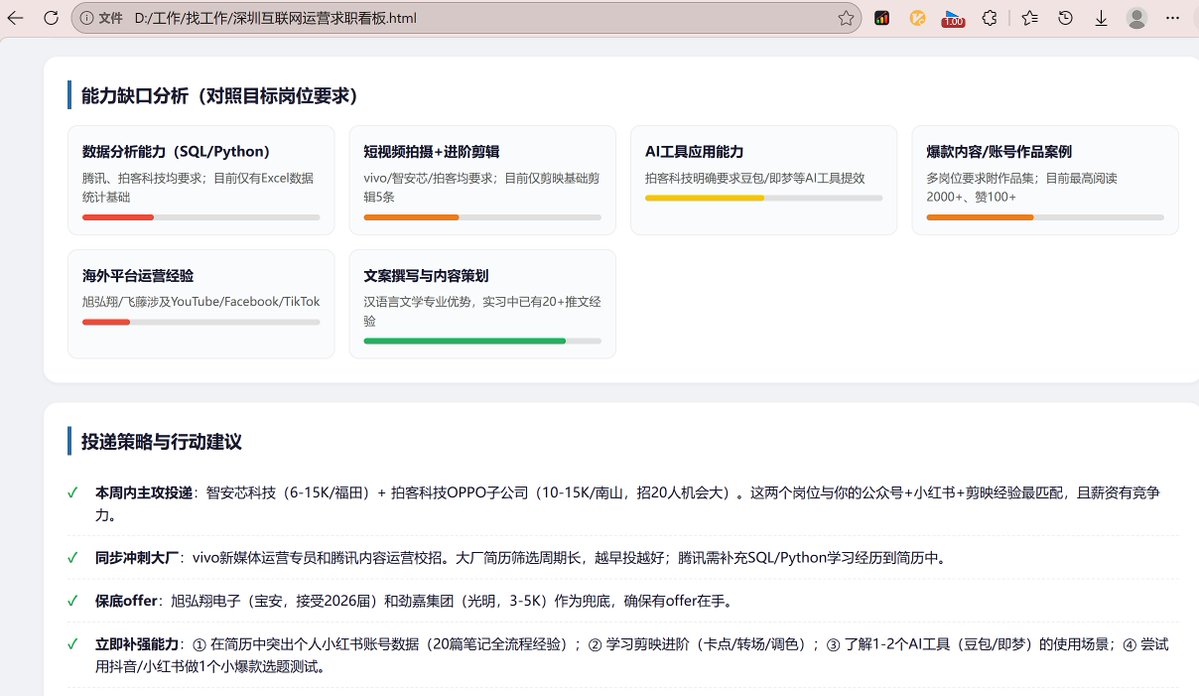Select the 海外平台运营经验 card title

138,275
